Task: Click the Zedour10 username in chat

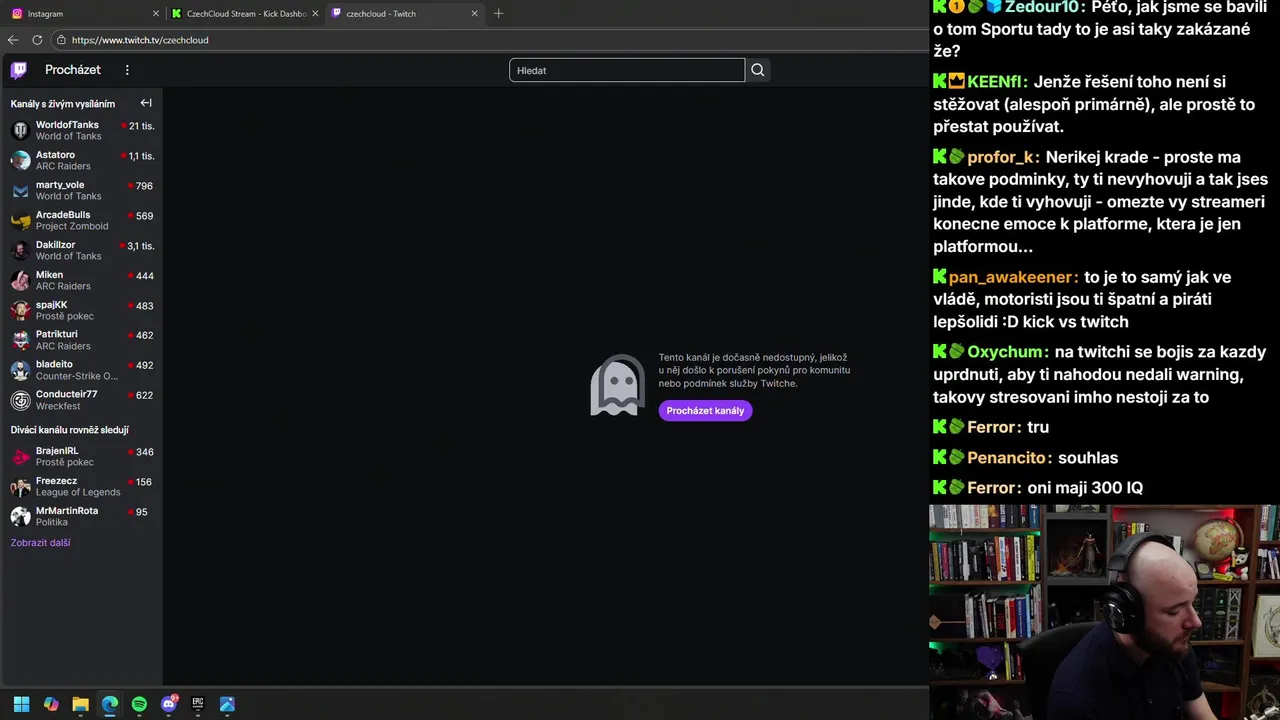Action: pos(1042,7)
